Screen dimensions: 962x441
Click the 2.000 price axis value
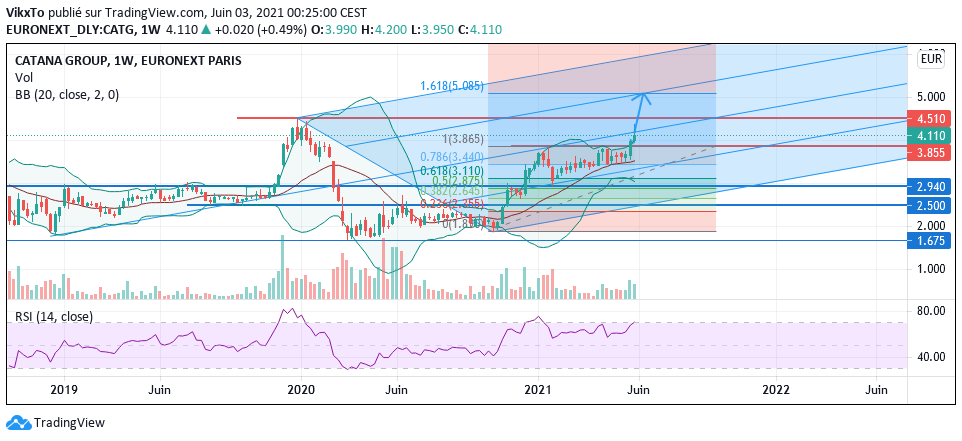tap(931, 225)
